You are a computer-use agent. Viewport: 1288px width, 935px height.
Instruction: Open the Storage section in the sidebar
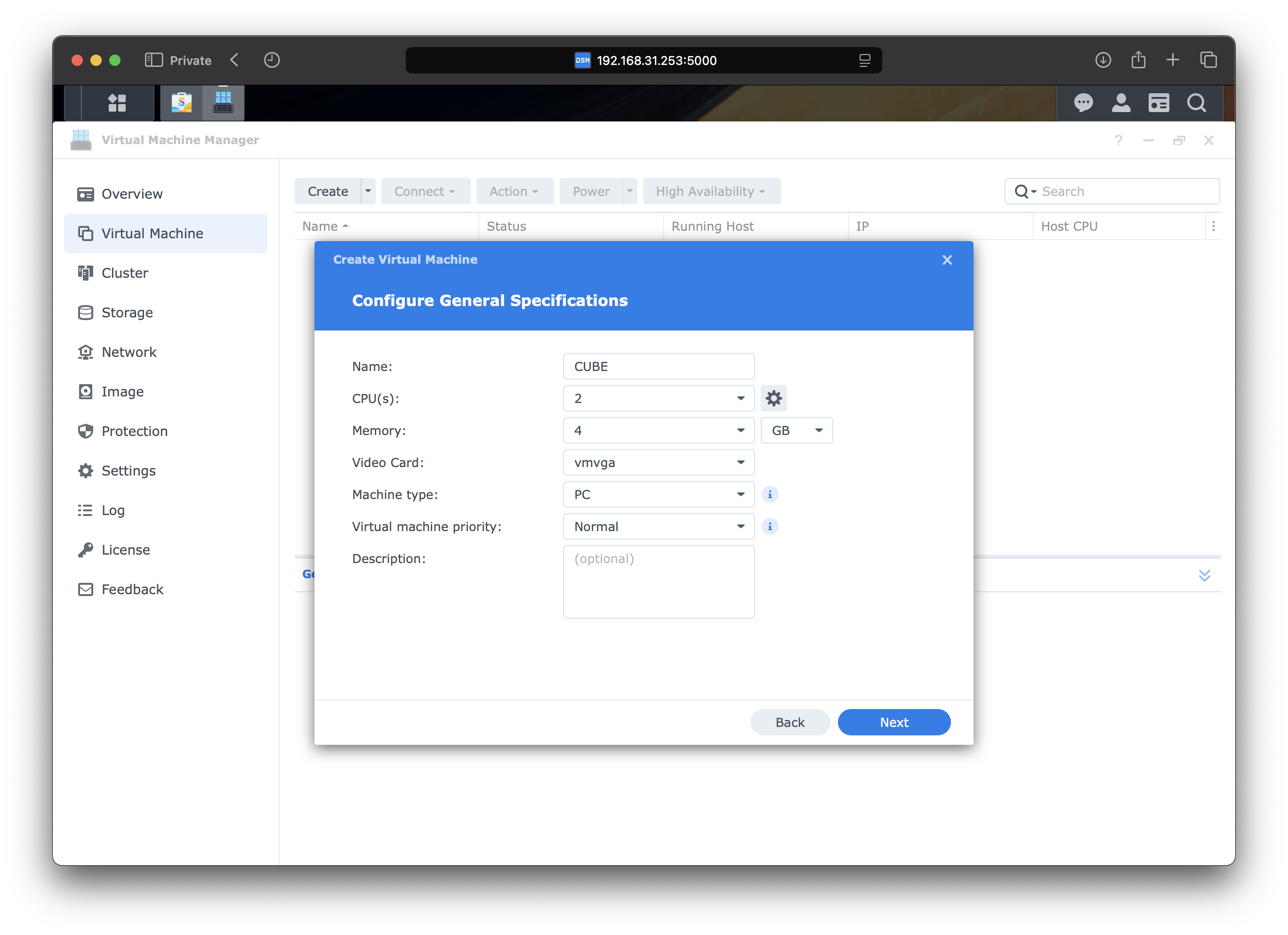[x=127, y=313]
